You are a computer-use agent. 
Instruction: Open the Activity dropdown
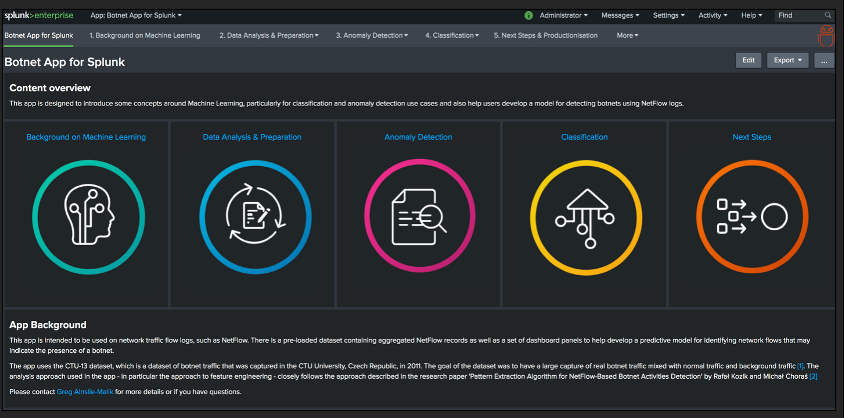click(712, 16)
